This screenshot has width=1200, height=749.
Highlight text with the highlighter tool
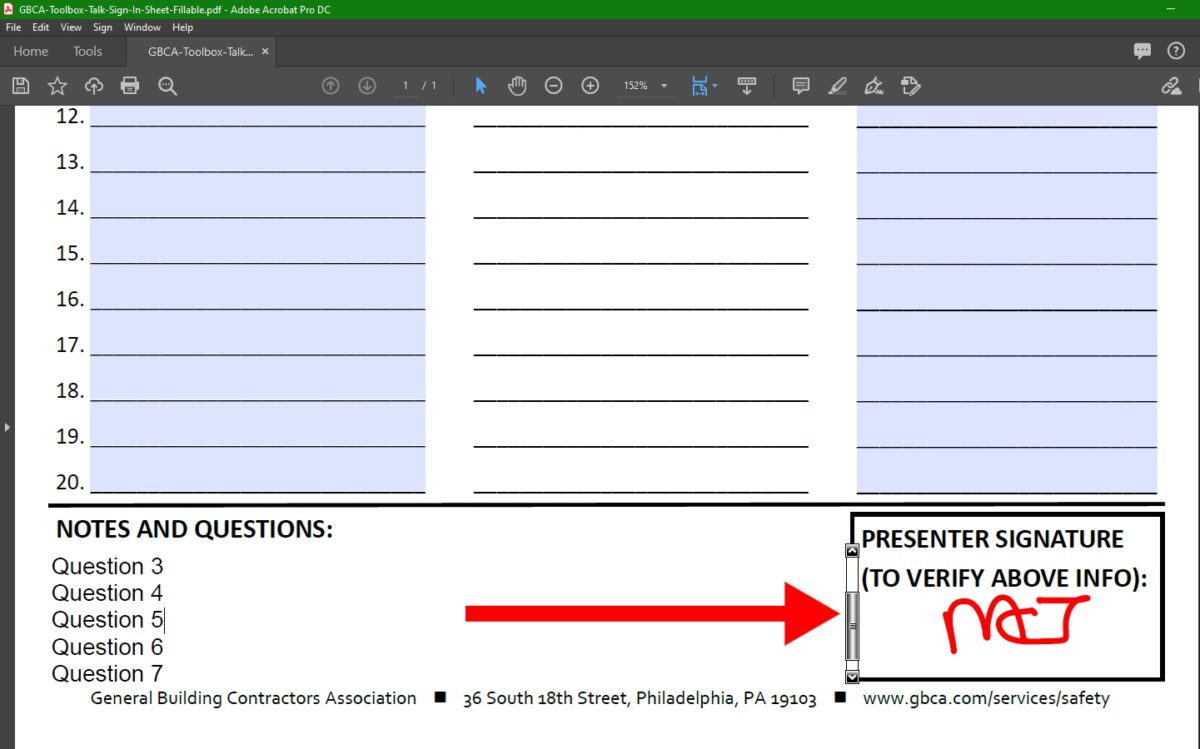pyautogui.click(x=838, y=85)
